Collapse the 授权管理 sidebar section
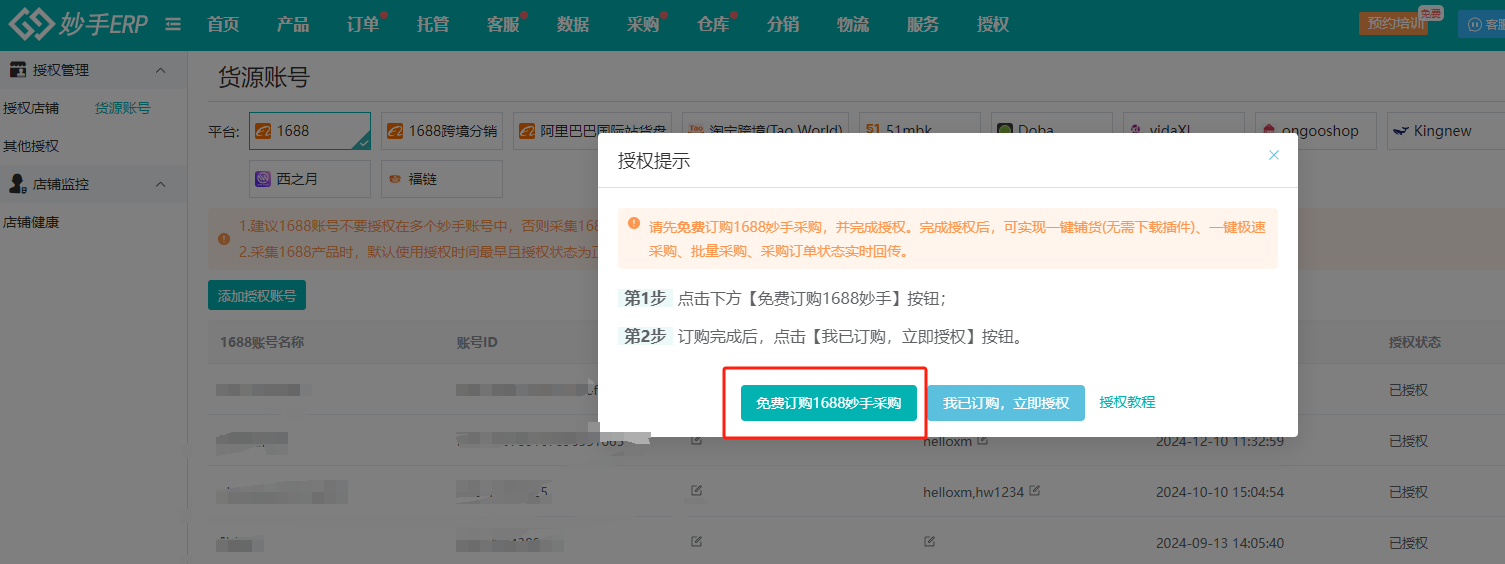Viewport: 1505px width, 564px height. (160, 70)
